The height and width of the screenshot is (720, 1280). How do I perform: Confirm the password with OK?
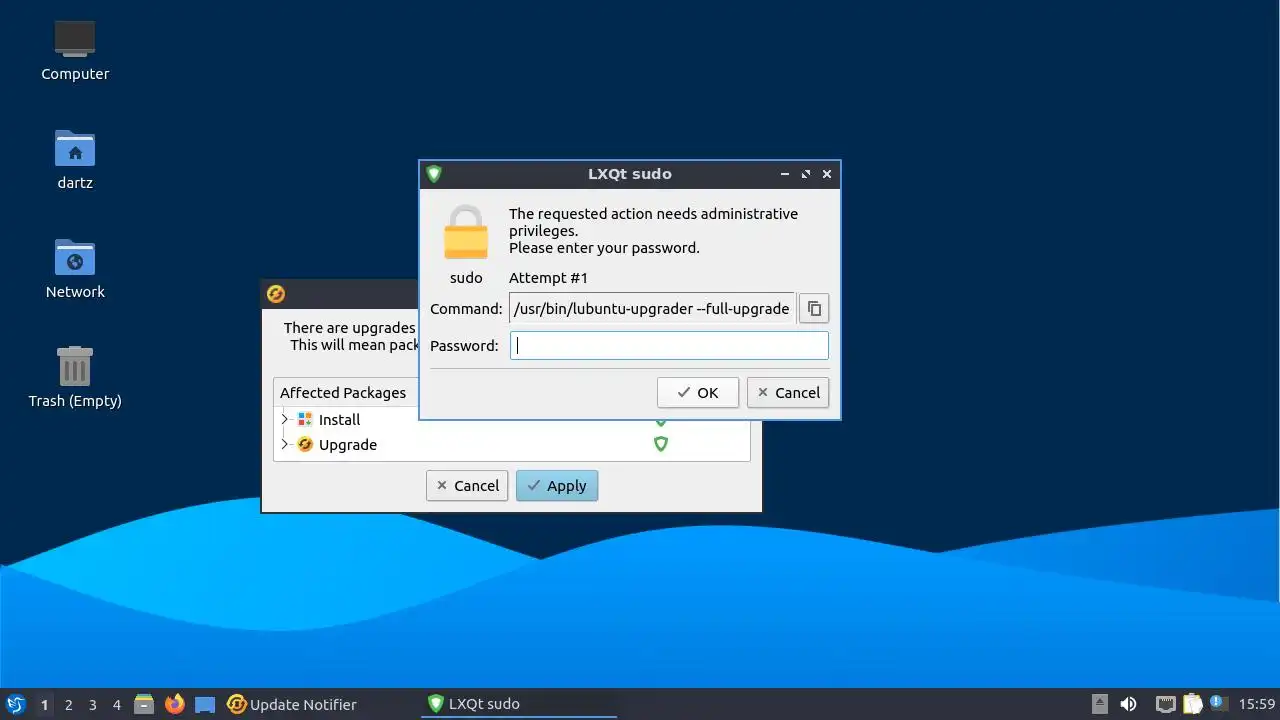[x=698, y=393]
